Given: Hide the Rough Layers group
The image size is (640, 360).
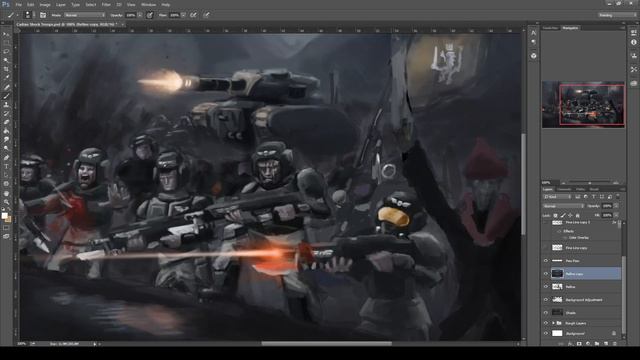Looking at the screenshot, I should click(546, 323).
